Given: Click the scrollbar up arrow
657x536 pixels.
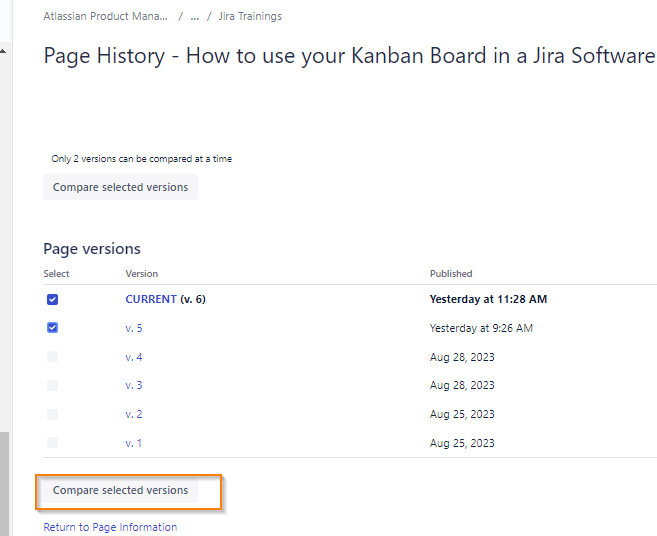Looking at the screenshot, I should point(3,50).
